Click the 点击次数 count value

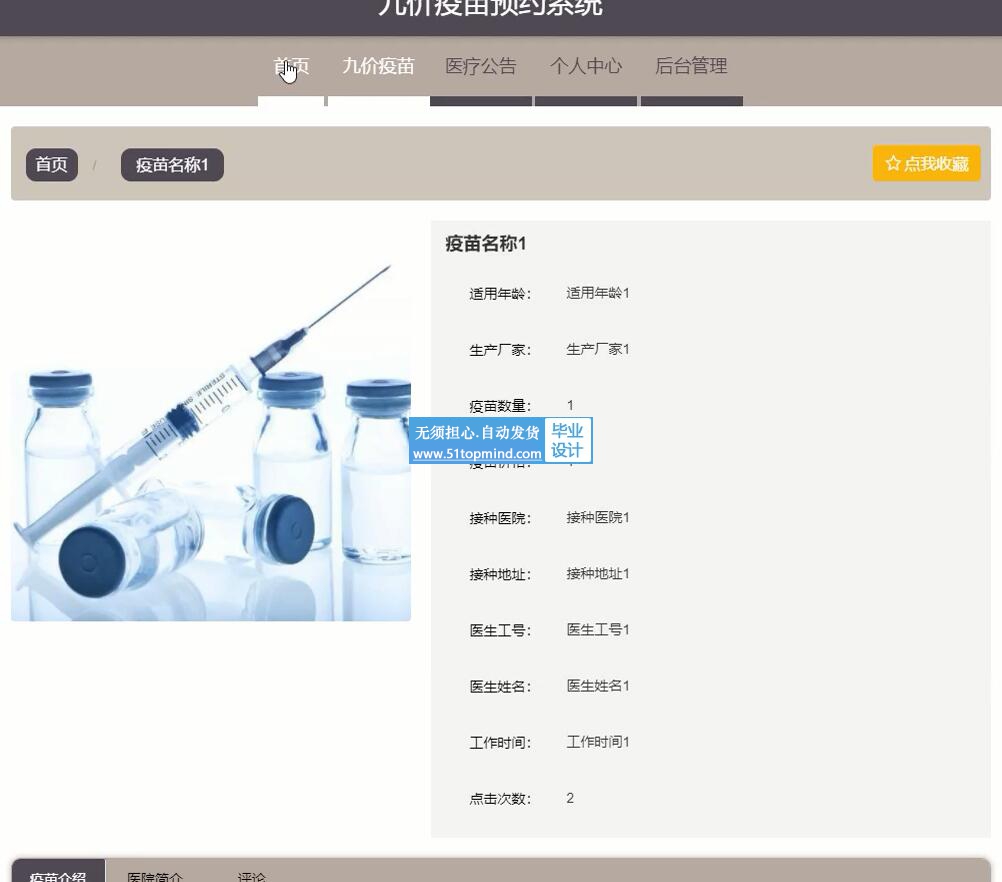pyautogui.click(x=570, y=798)
